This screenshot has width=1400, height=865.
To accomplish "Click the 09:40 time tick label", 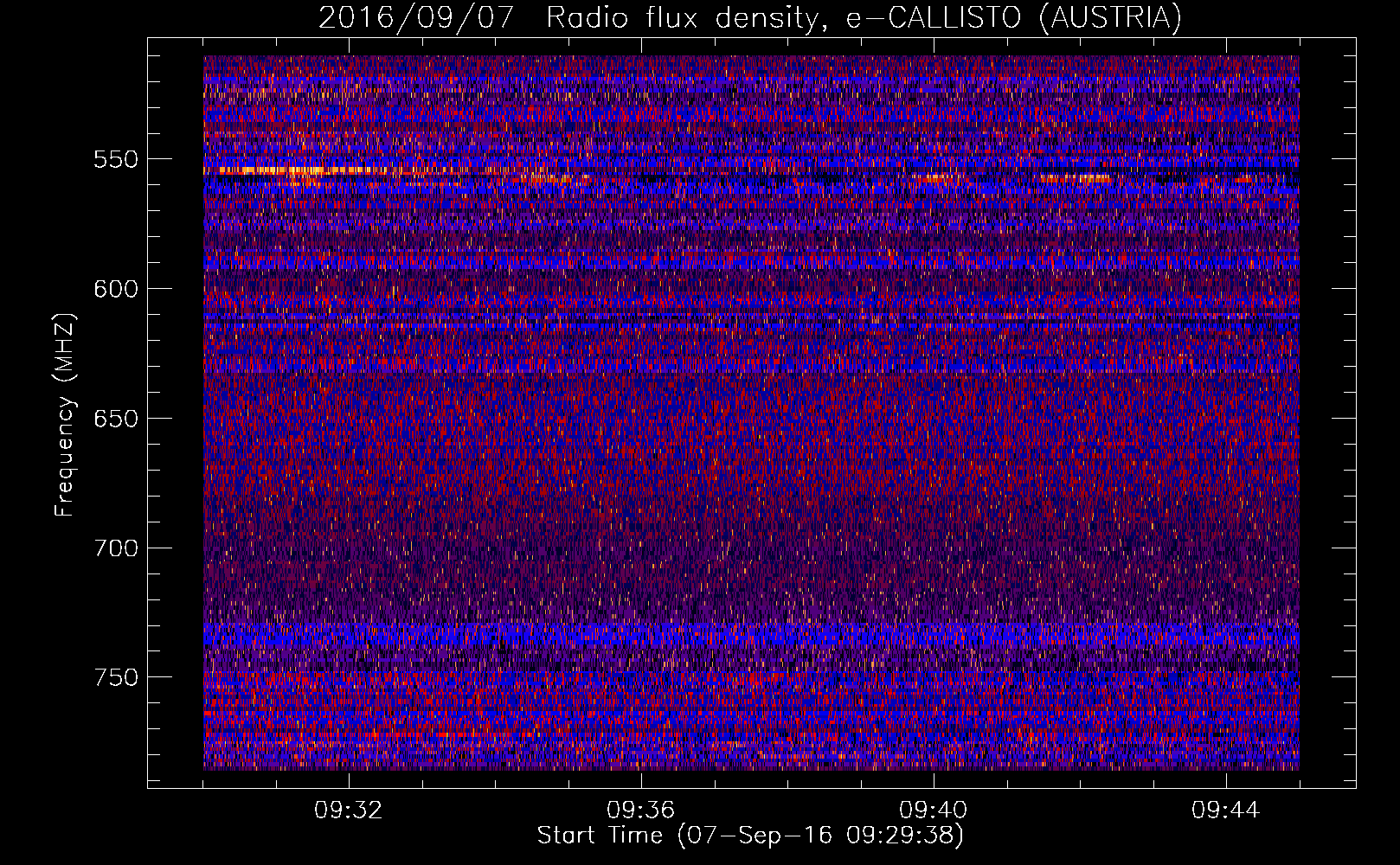I will tap(934, 811).
